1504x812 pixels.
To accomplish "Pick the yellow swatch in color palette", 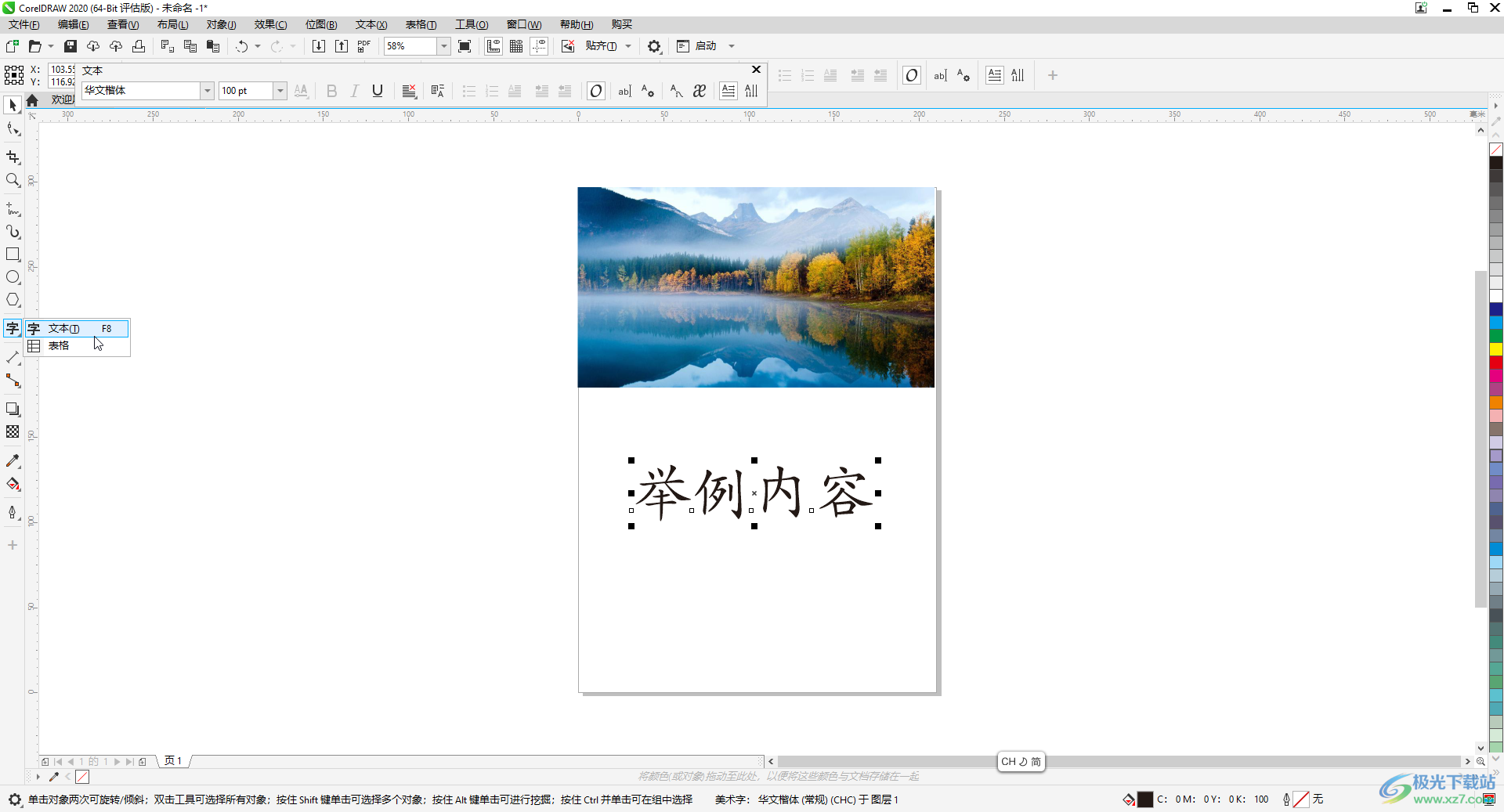I will tap(1496, 348).
